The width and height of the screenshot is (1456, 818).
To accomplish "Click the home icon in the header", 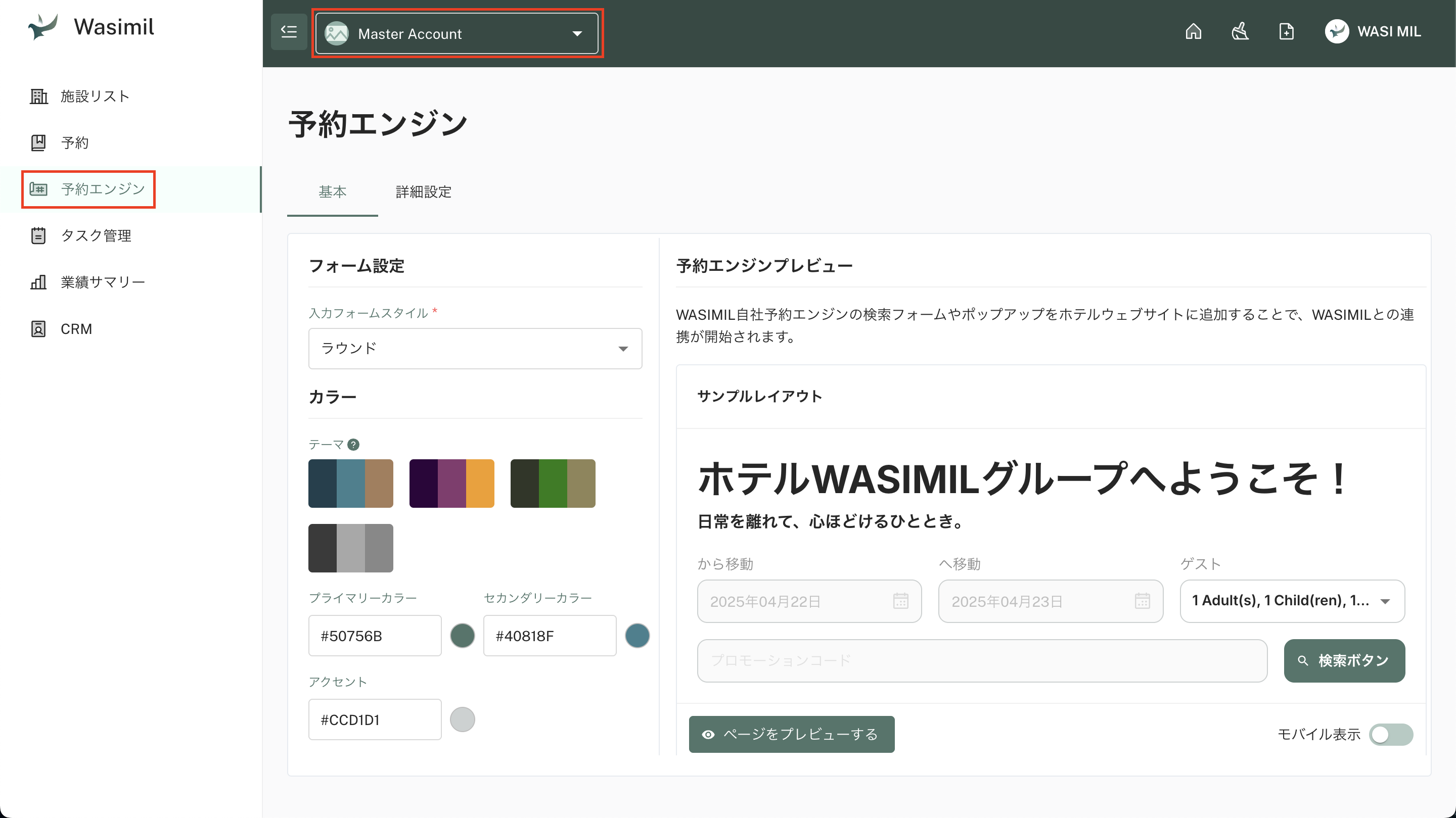I will click(1193, 32).
